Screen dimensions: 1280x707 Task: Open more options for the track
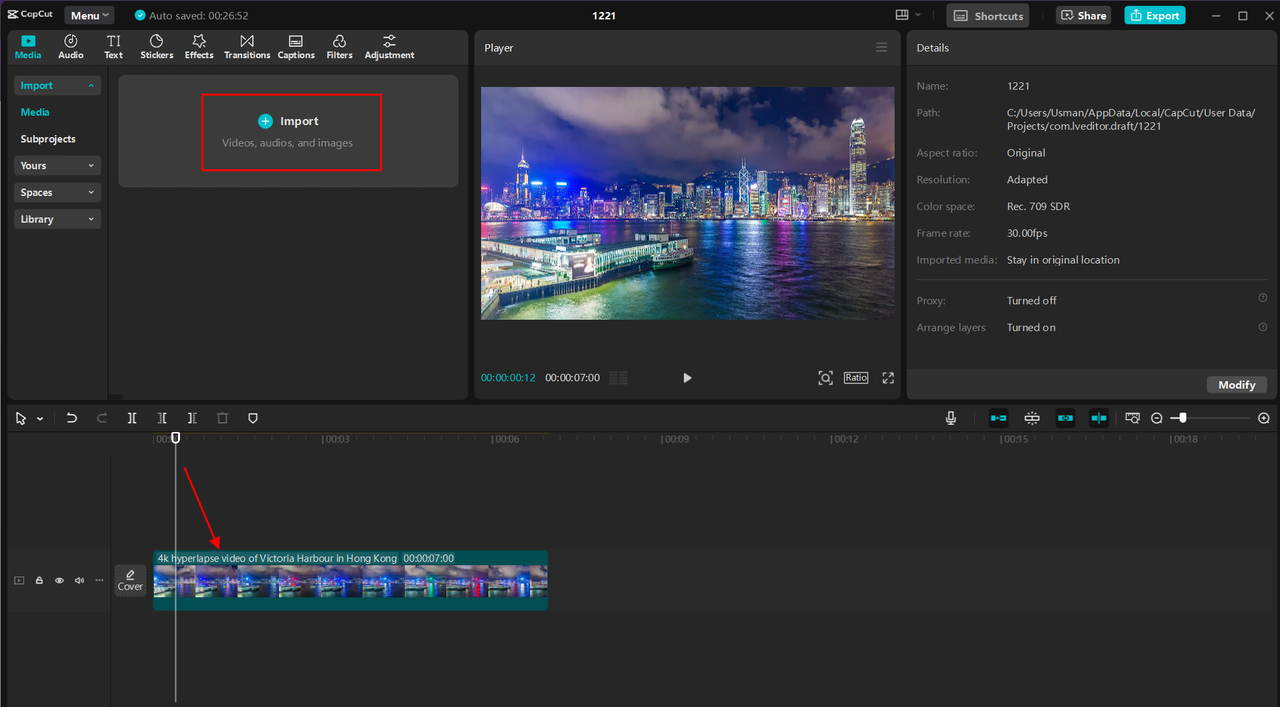(x=99, y=580)
